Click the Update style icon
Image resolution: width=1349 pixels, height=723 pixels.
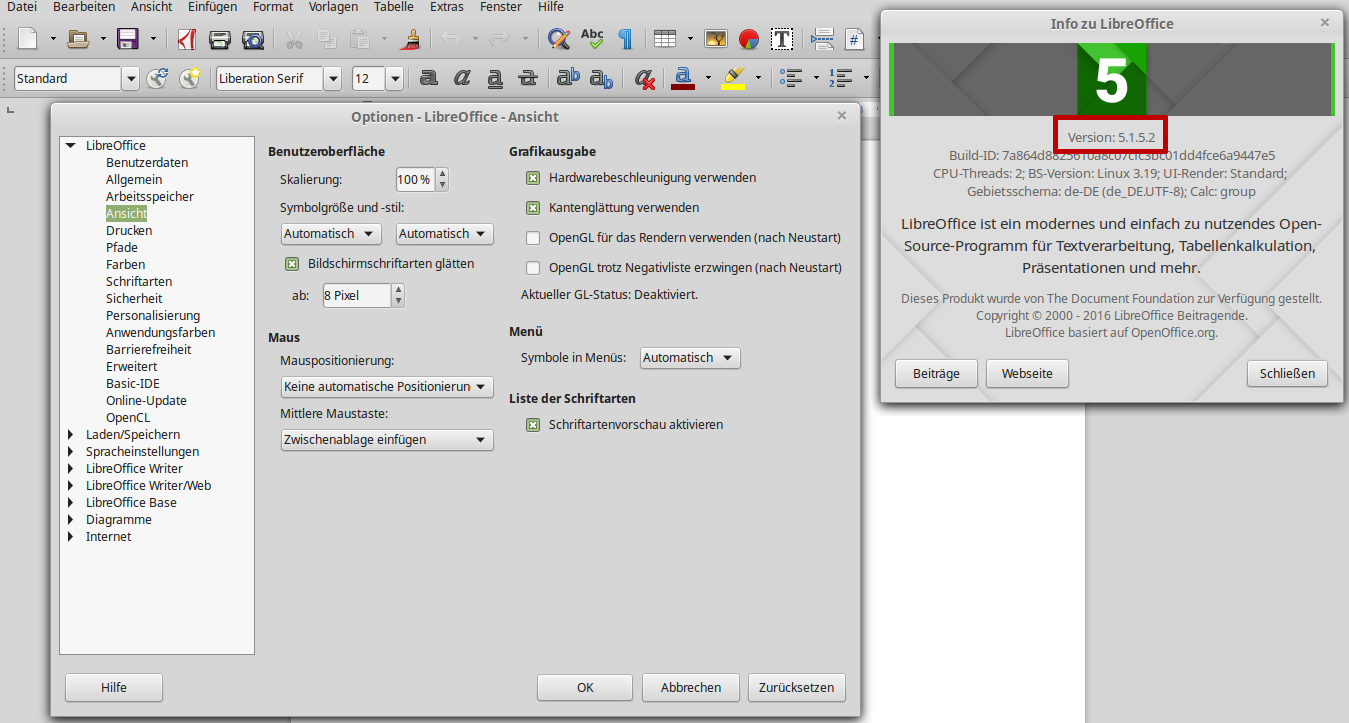click(157, 78)
